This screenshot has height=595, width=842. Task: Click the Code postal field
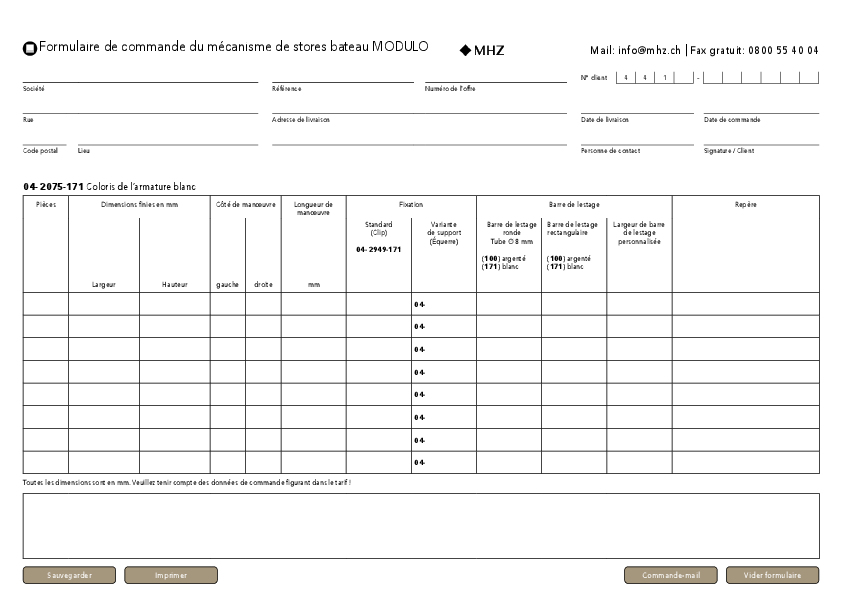click(45, 139)
